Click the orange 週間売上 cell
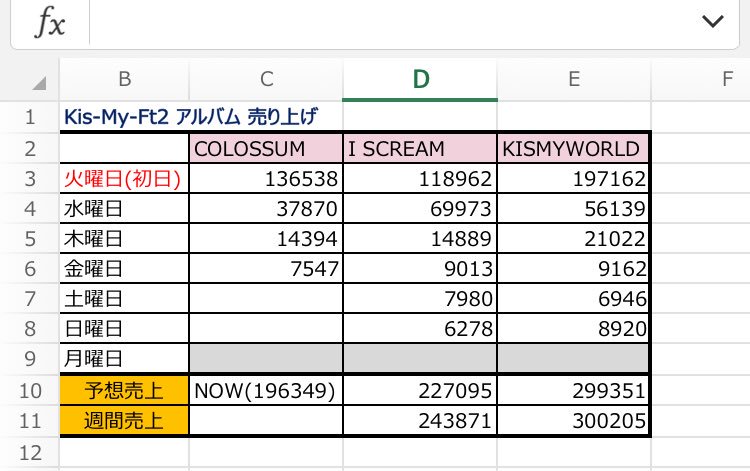750x471 pixels. point(124,421)
